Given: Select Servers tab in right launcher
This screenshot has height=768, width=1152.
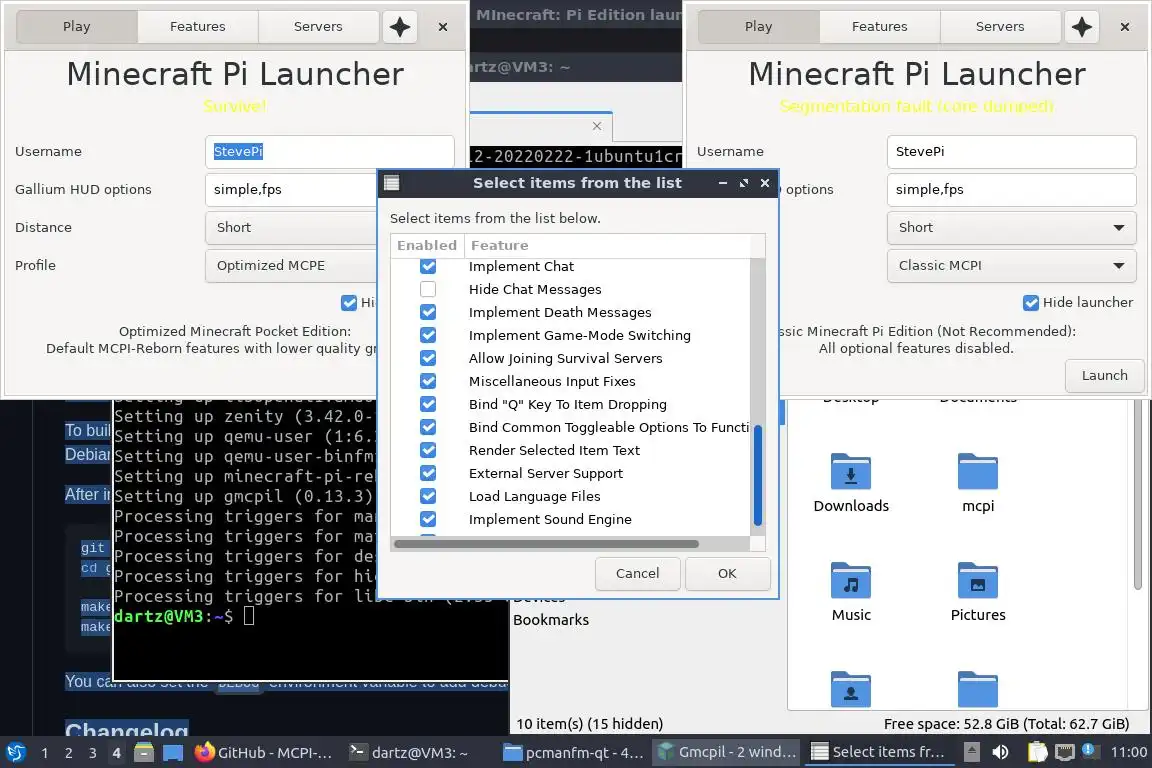Looking at the screenshot, I should coord(1000,27).
